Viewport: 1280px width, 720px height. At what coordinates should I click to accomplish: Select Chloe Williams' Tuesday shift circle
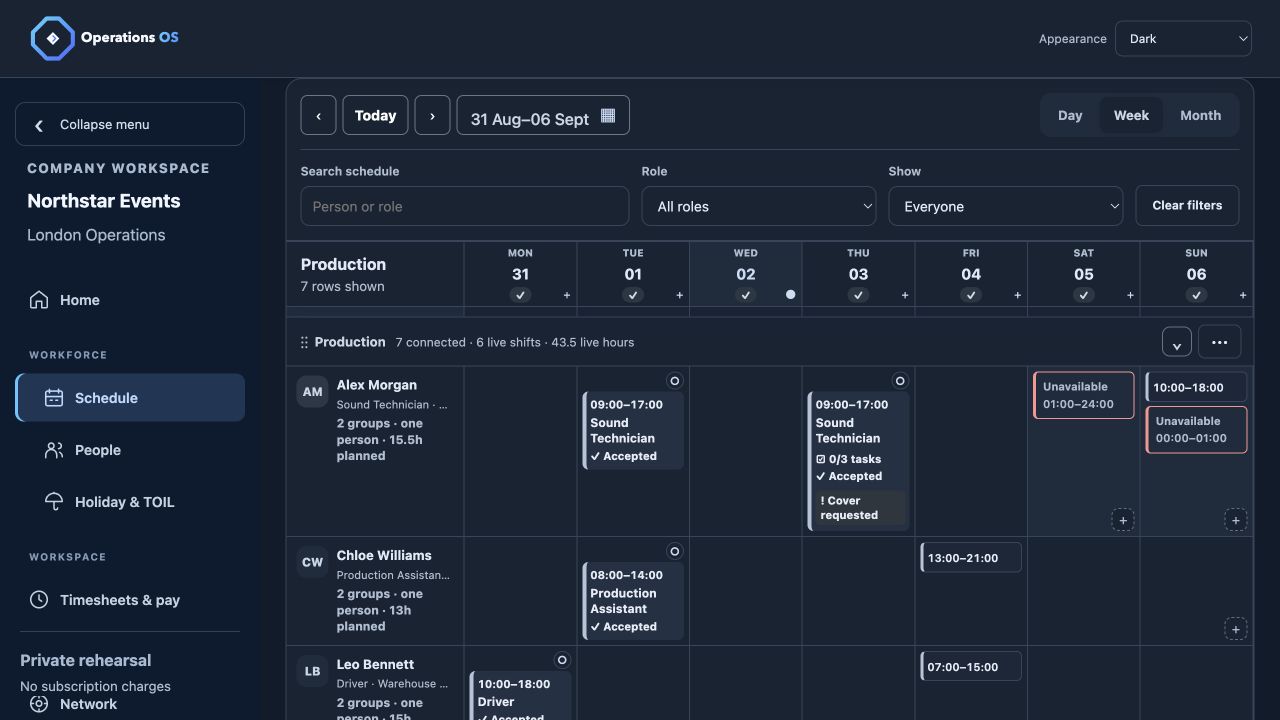[x=674, y=551]
